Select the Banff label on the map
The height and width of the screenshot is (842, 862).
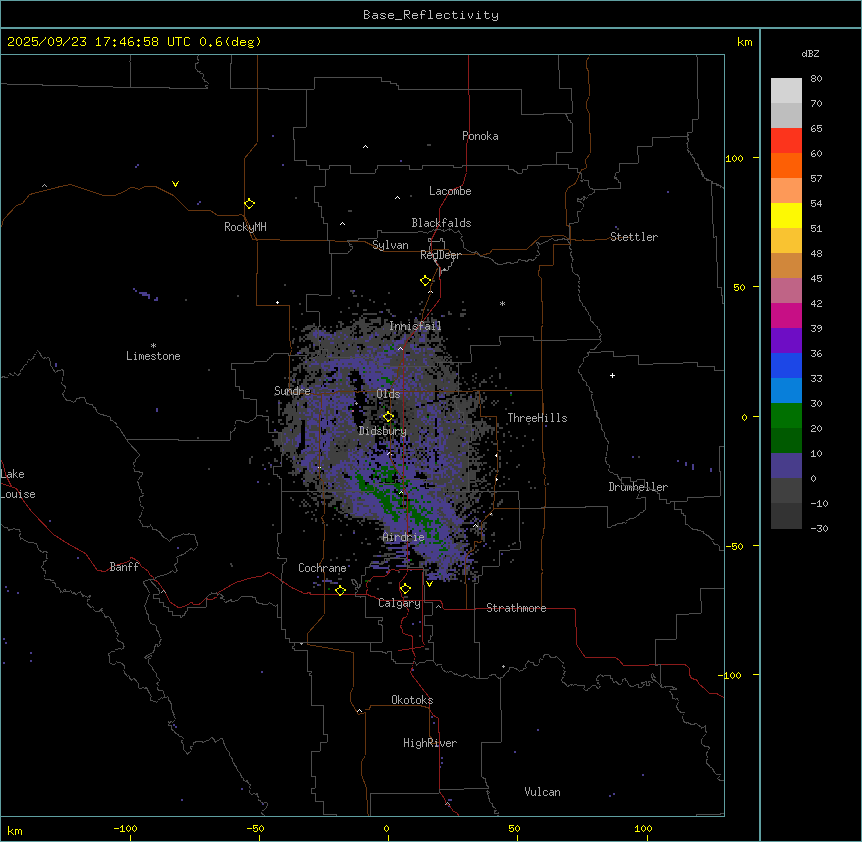(124, 567)
